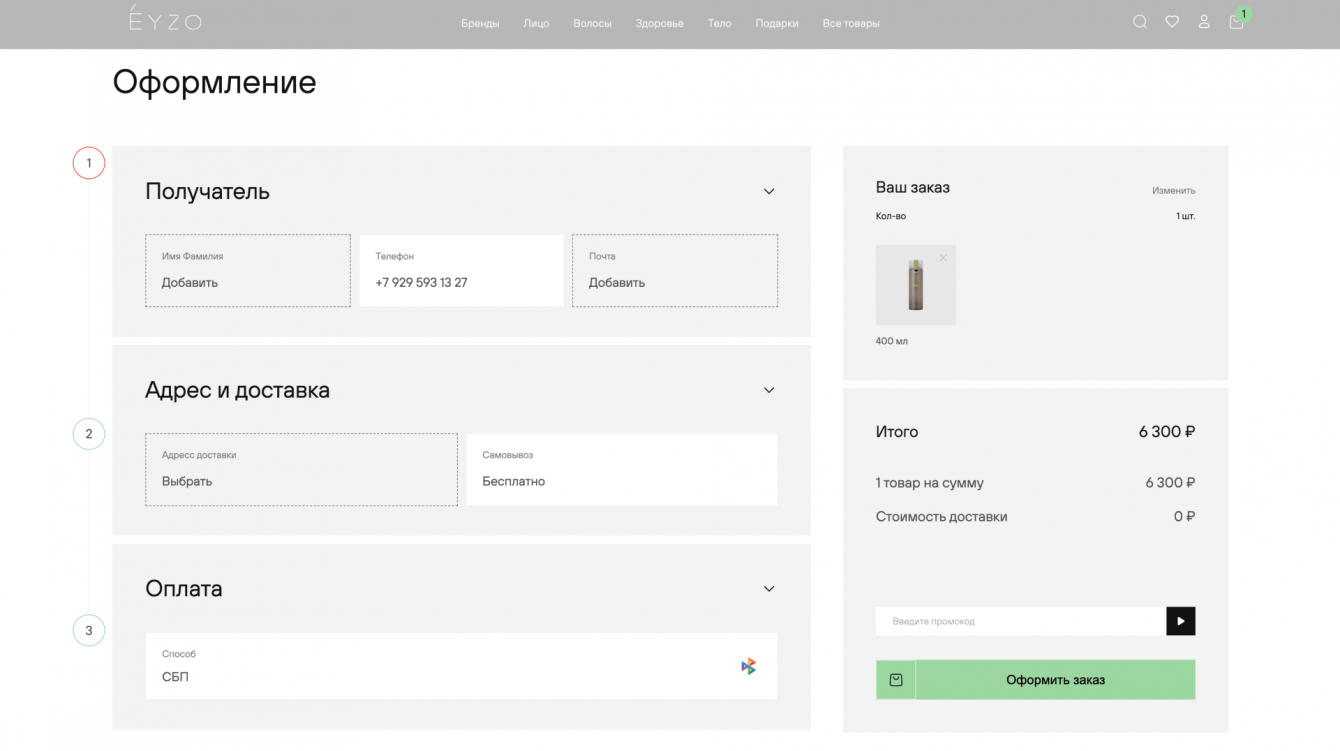Image resolution: width=1340 pixels, height=751 pixels.
Task: Click the Изменить link in order summary
Action: [1173, 190]
